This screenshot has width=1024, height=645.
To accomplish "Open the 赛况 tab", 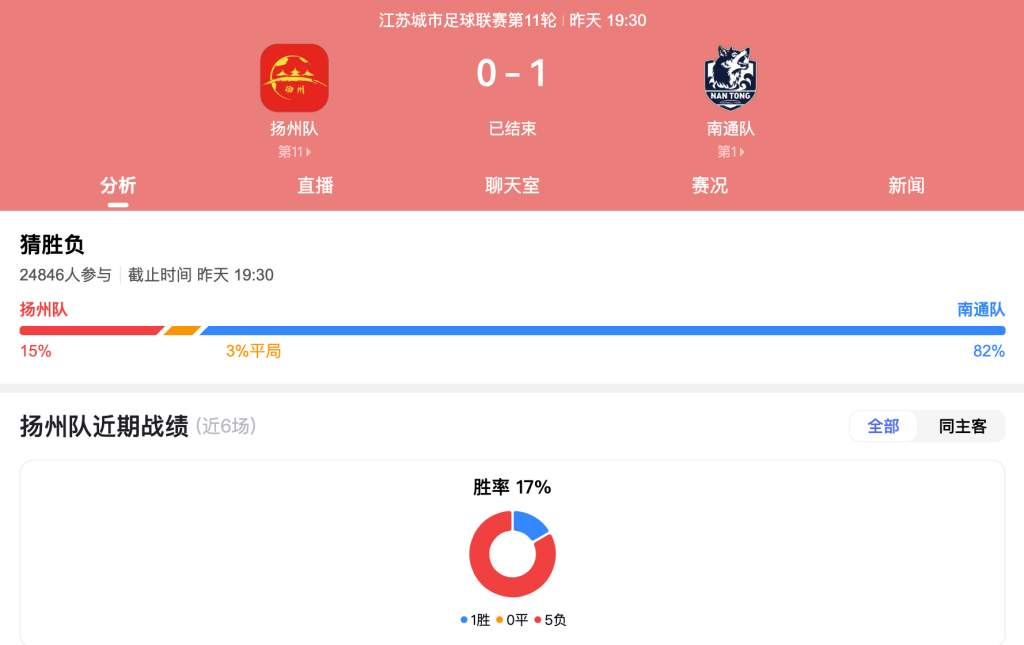I will pyautogui.click(x=709, y=185).
